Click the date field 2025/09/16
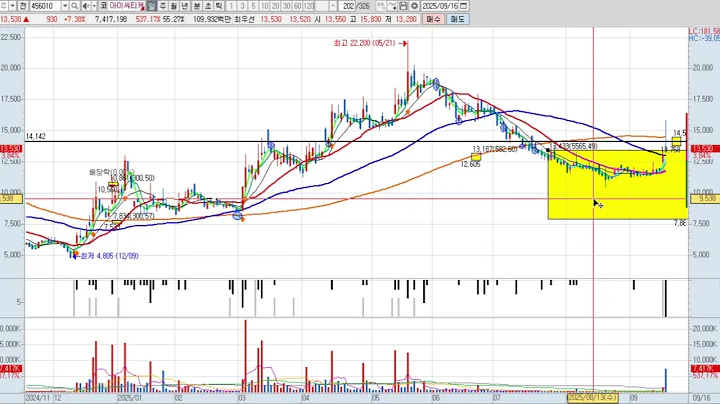The height and width of the screenshot is (404, 720). click(440, 6)
